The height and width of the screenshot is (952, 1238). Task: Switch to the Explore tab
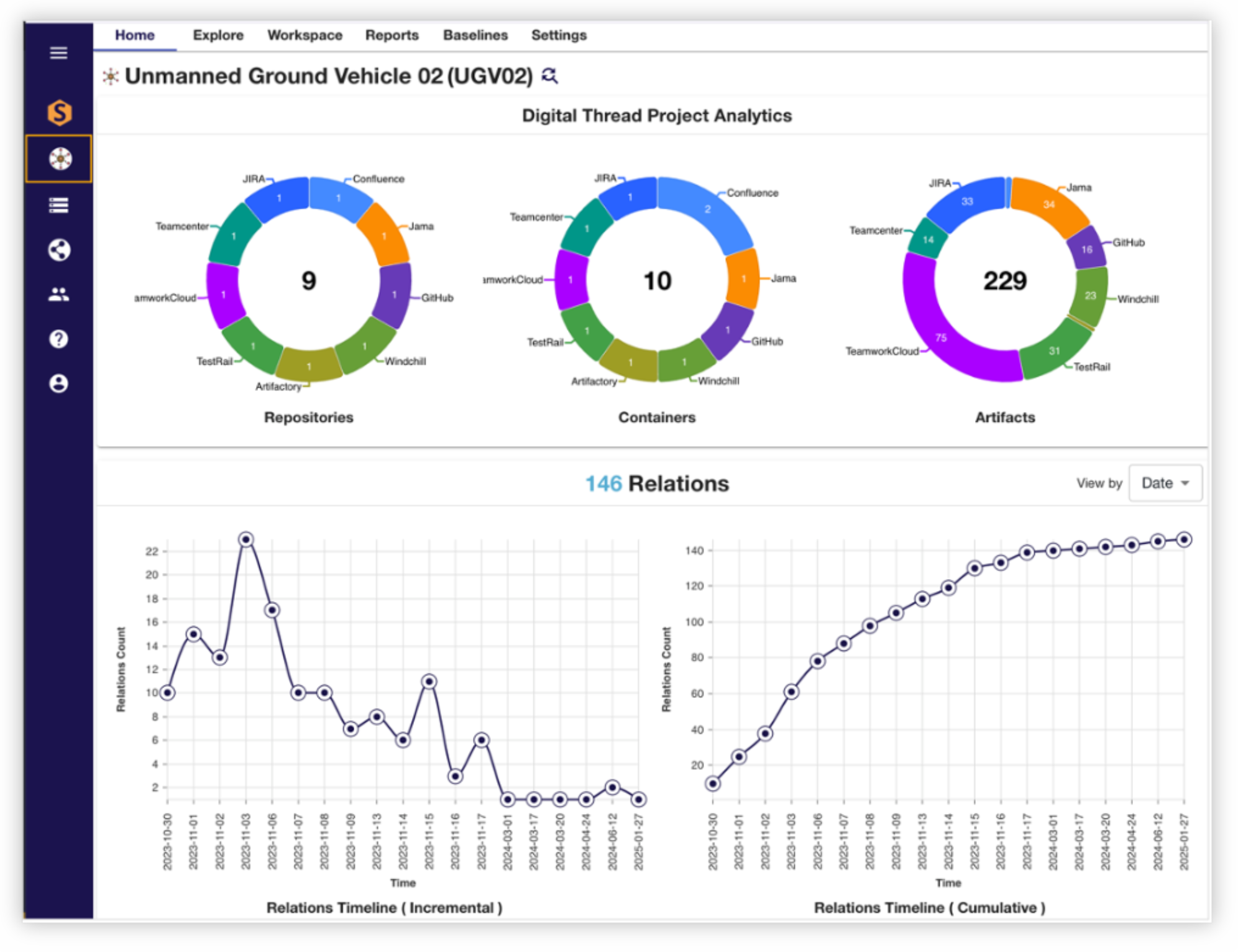[x=218, y=35]
